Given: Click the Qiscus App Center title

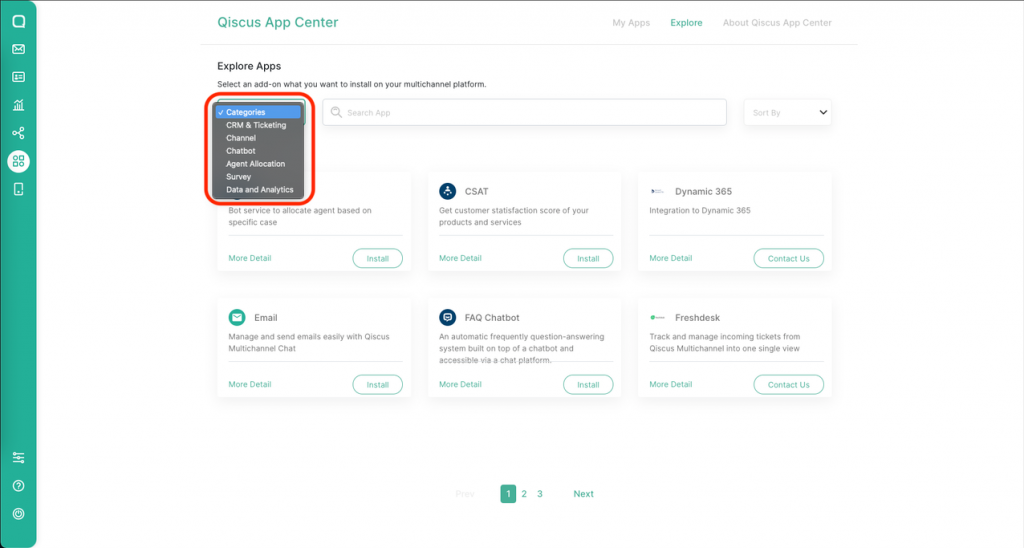Looking at the screenshot, I should coord(278,22).
